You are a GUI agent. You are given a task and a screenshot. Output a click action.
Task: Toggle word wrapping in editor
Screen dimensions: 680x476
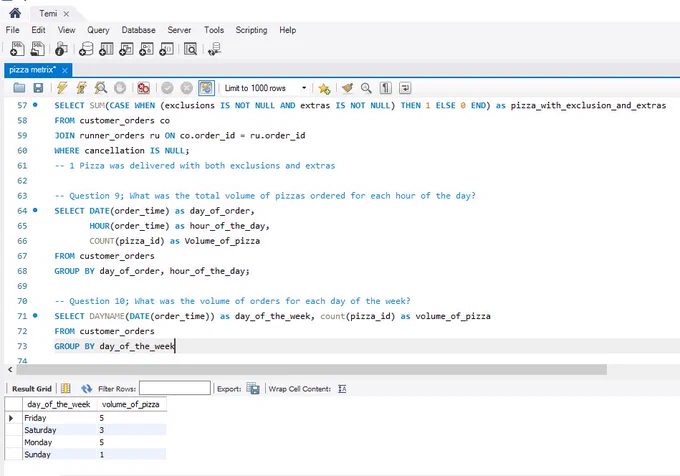[x=405, y=88]
